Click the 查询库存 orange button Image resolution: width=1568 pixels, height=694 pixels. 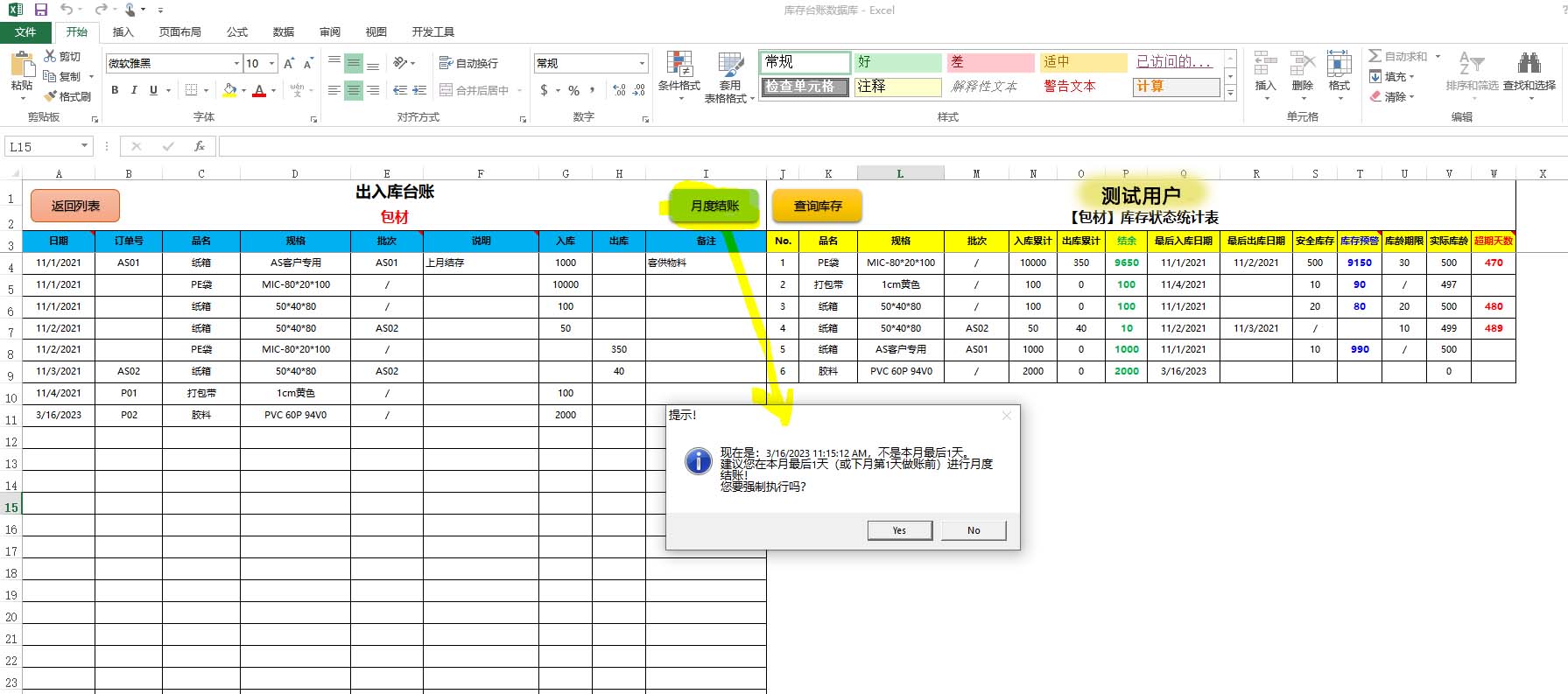(x=817, y=207)
